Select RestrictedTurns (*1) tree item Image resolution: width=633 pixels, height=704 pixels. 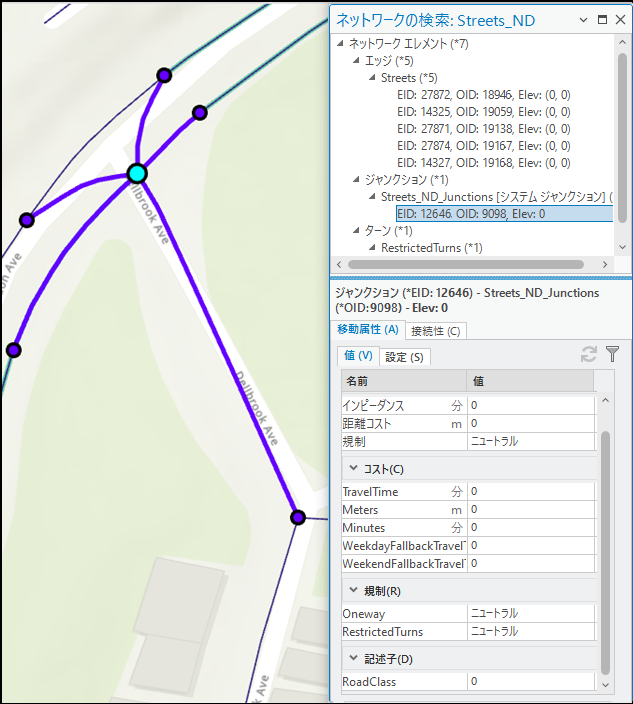(431, 248)
